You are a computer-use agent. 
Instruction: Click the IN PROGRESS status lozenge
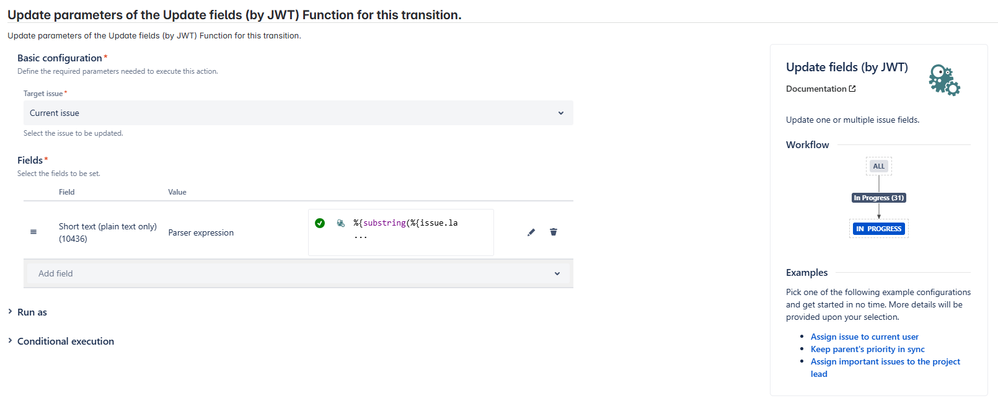(878, 228)
